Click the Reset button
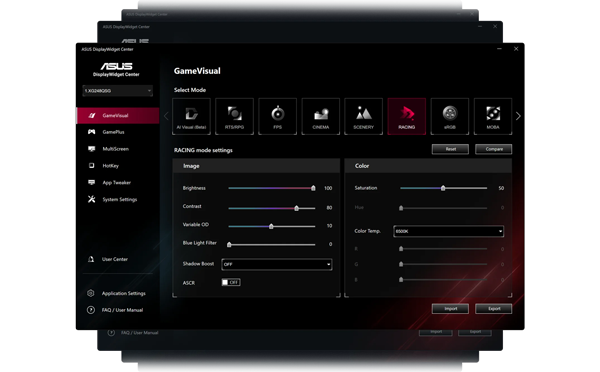 coord(450,149)
